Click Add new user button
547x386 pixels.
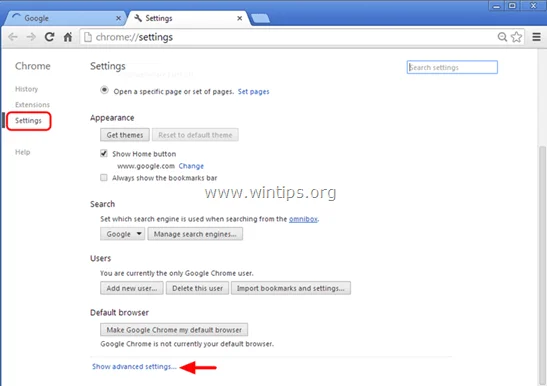click(x=132, y=288)
